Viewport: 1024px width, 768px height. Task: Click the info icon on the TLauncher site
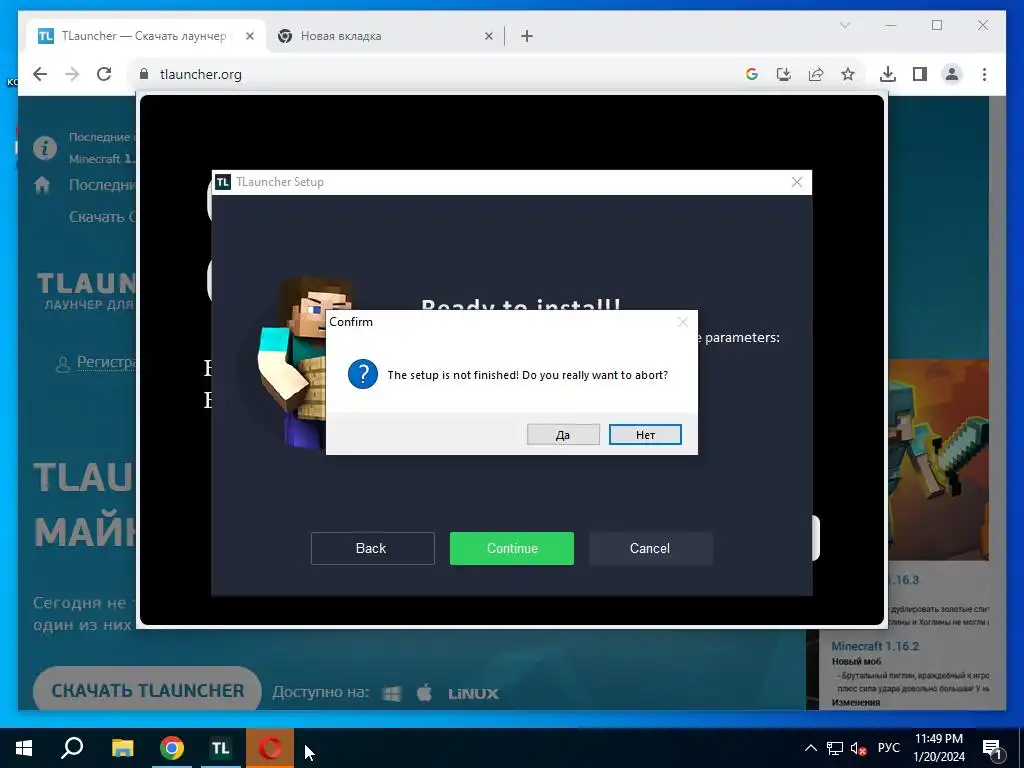(45, 148)
